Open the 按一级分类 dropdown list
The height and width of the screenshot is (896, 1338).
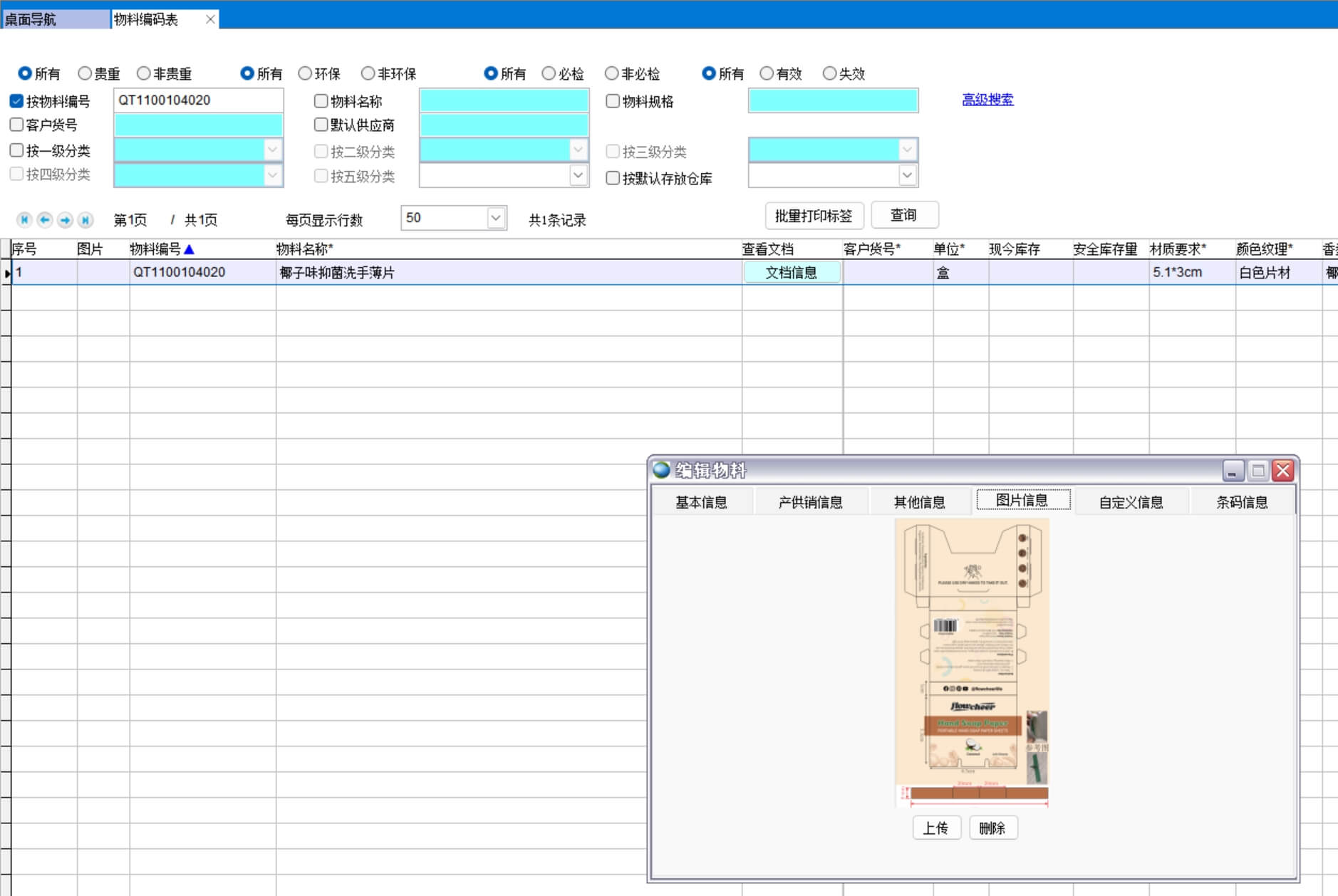click(272, 150)
